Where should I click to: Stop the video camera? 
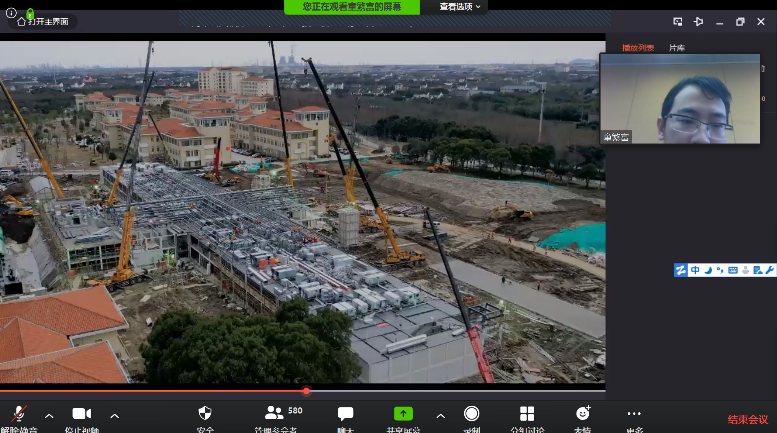pyautogui.click(x=81, y=413)
